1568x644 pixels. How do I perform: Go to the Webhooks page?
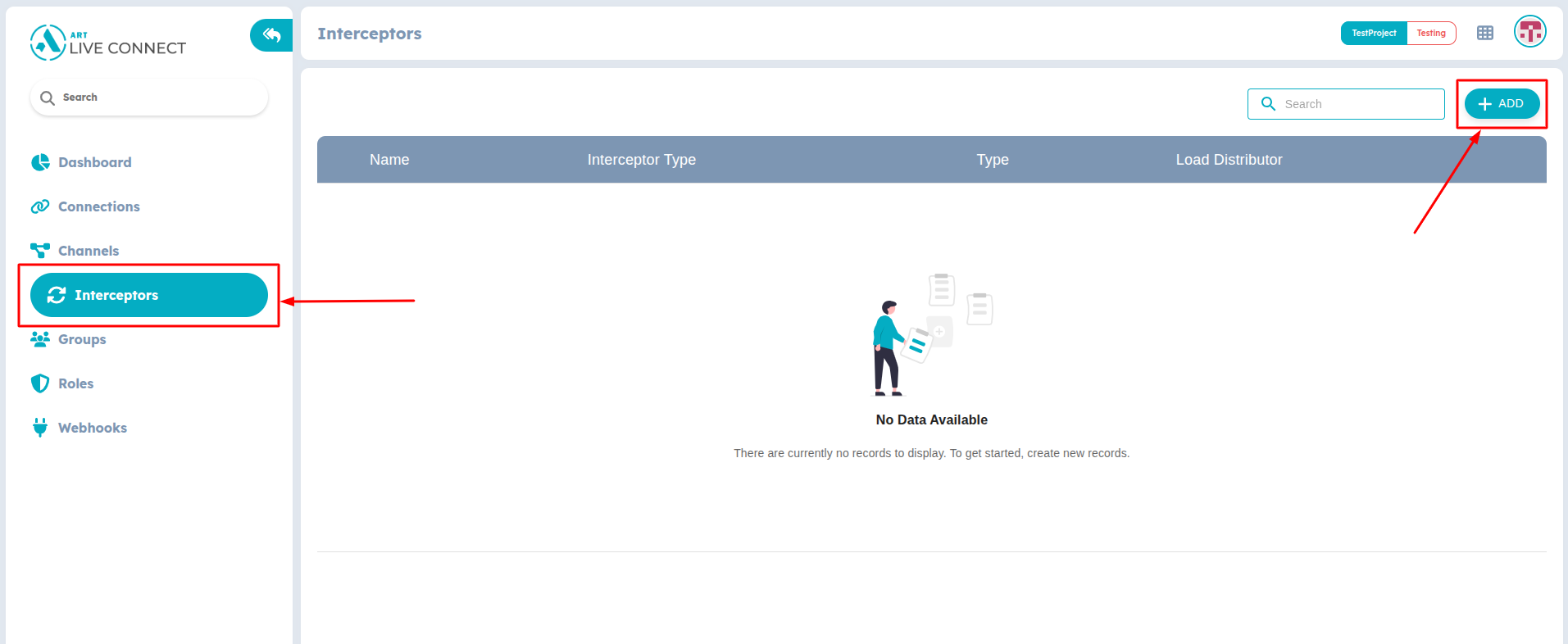point(92,428)
